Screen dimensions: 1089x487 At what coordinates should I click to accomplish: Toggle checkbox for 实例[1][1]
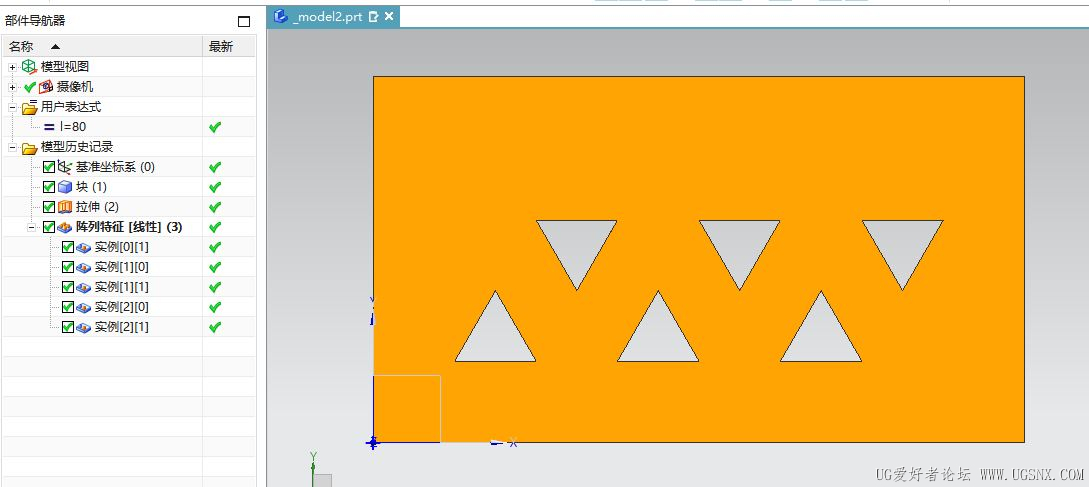pos(68,287)
